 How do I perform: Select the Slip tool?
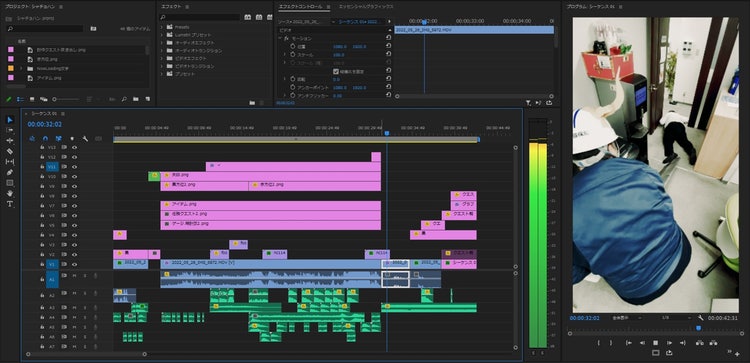click(x=10, y=162)
